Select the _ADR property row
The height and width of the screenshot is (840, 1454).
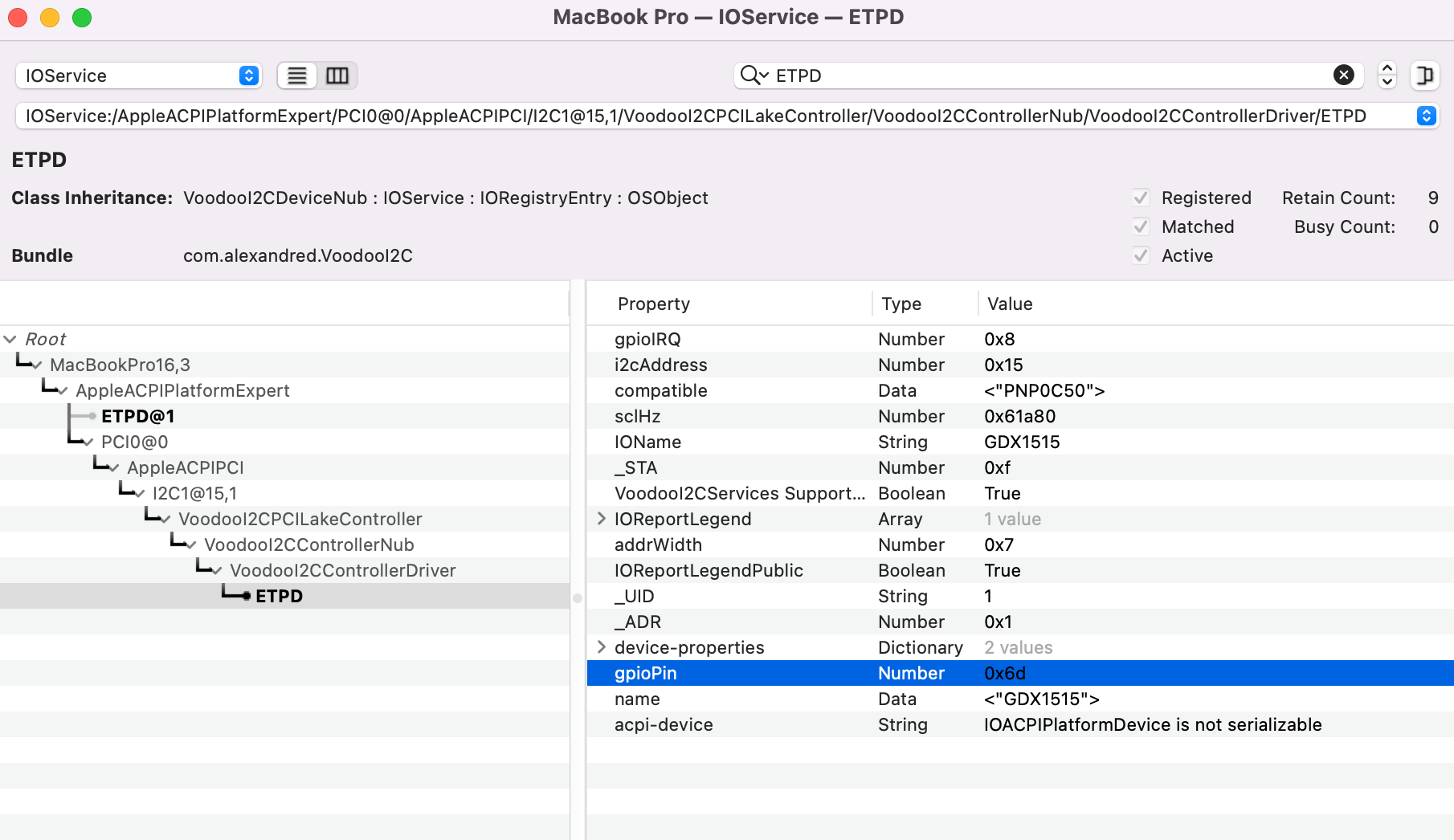[1020, 622]
